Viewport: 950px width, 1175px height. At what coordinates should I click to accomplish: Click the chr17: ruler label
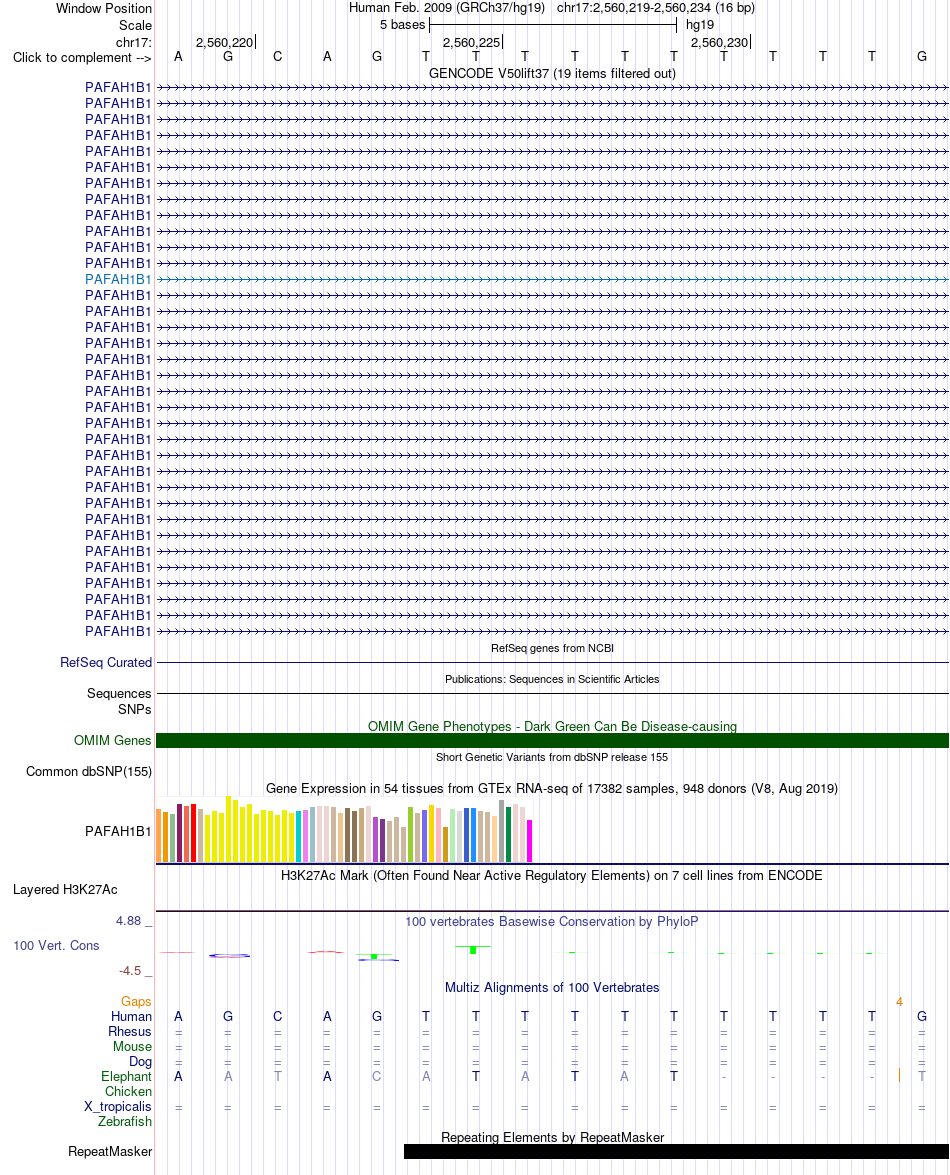pos(133,43)
